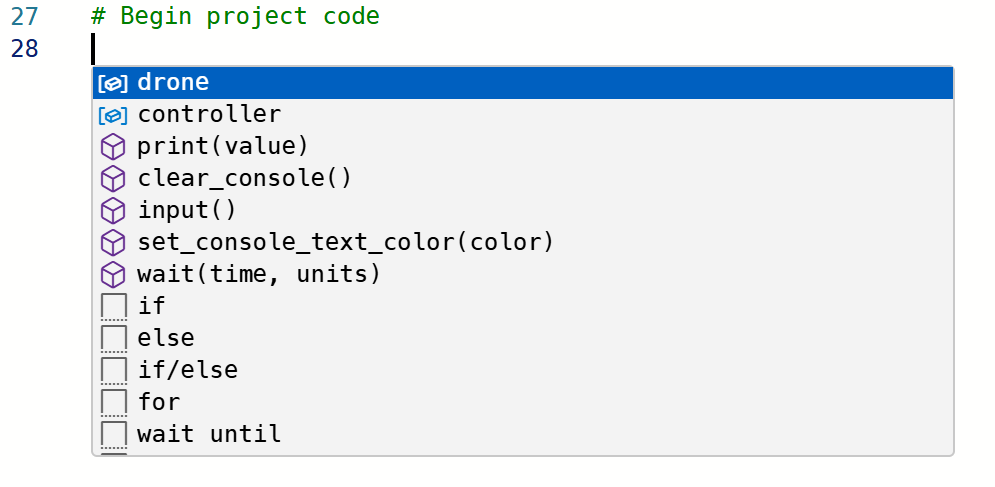Viewport: 995px width, 487px height.
Task: Click the snippet icon next to else
Action: click(114, 339)
